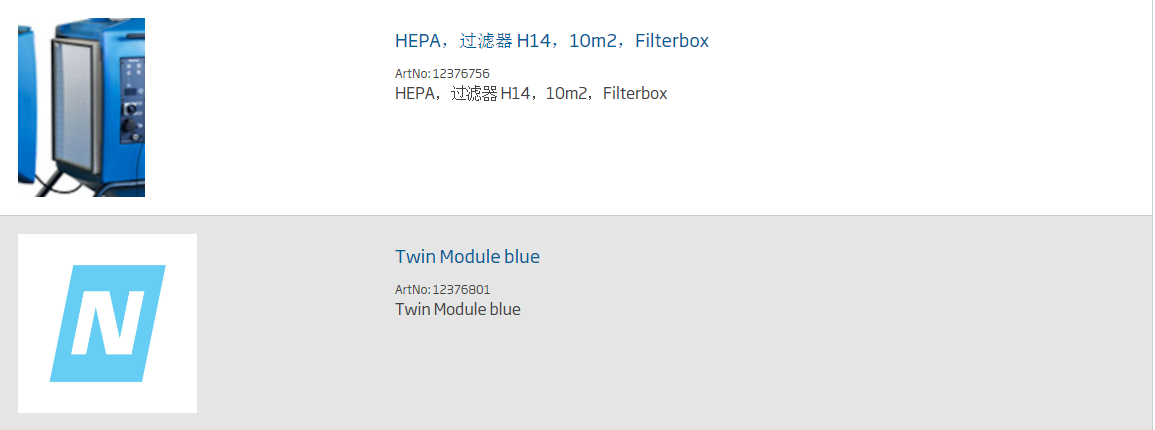Click the light blue N logo
The width and height of the screenshot is (1155, 430).
108,323
